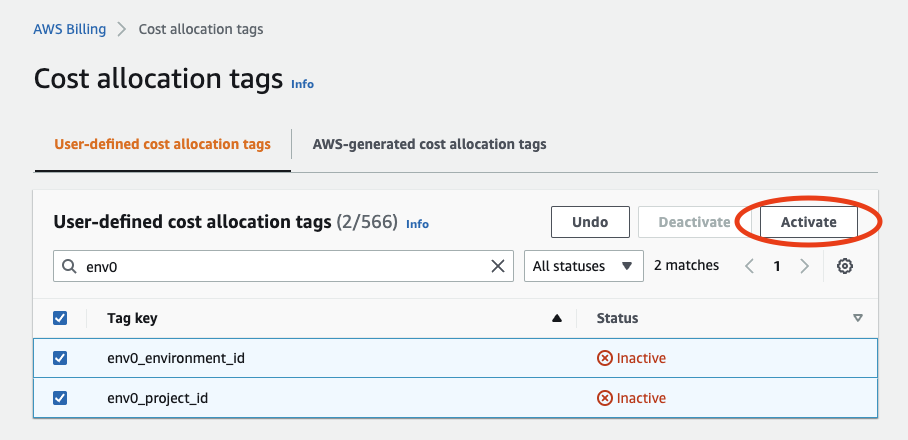Open Info link beside page title
Image resolution: width=908 pixels, height=440 pixels.
pos(302,84)
